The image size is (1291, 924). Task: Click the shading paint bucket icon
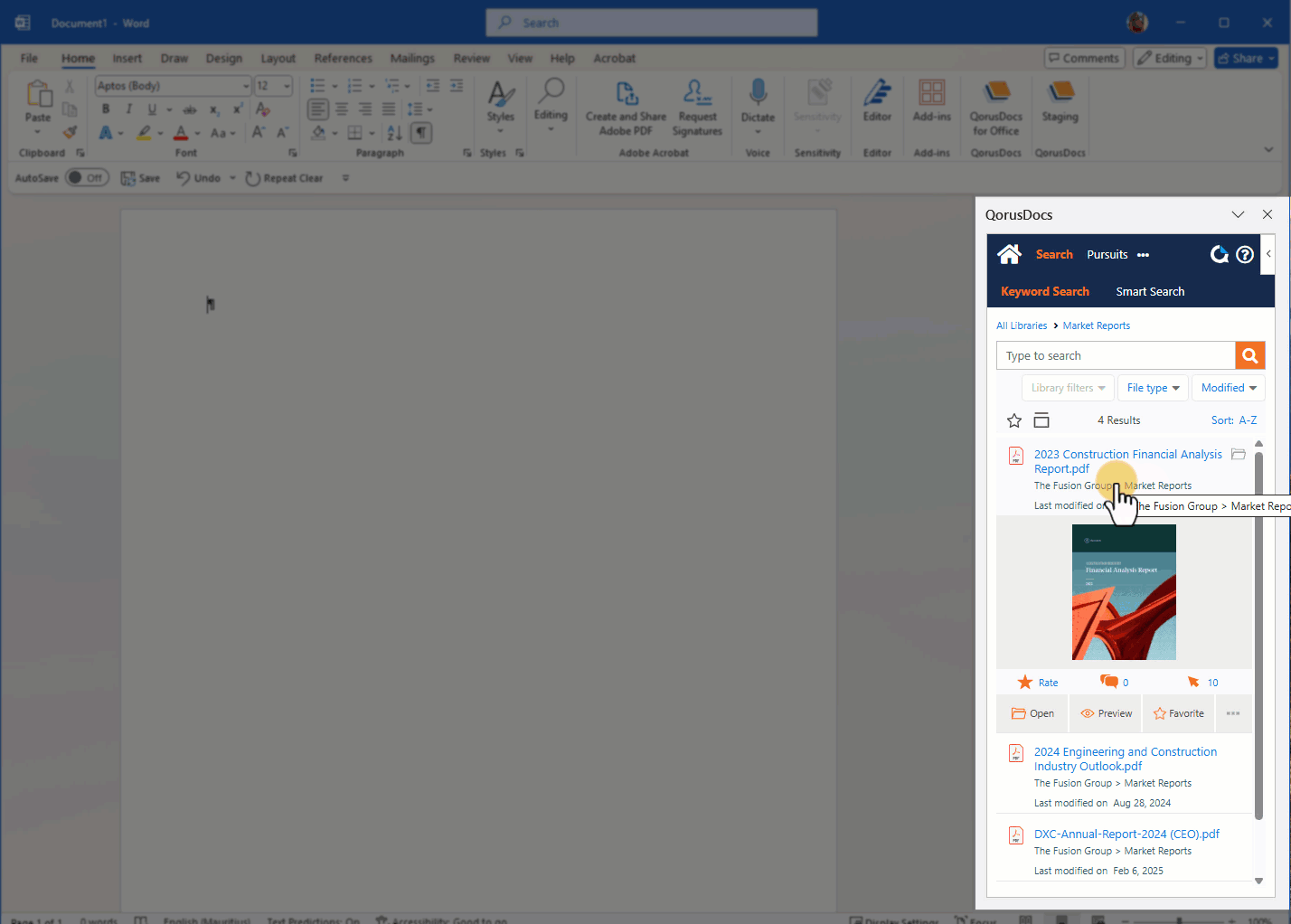click(318, 133)
